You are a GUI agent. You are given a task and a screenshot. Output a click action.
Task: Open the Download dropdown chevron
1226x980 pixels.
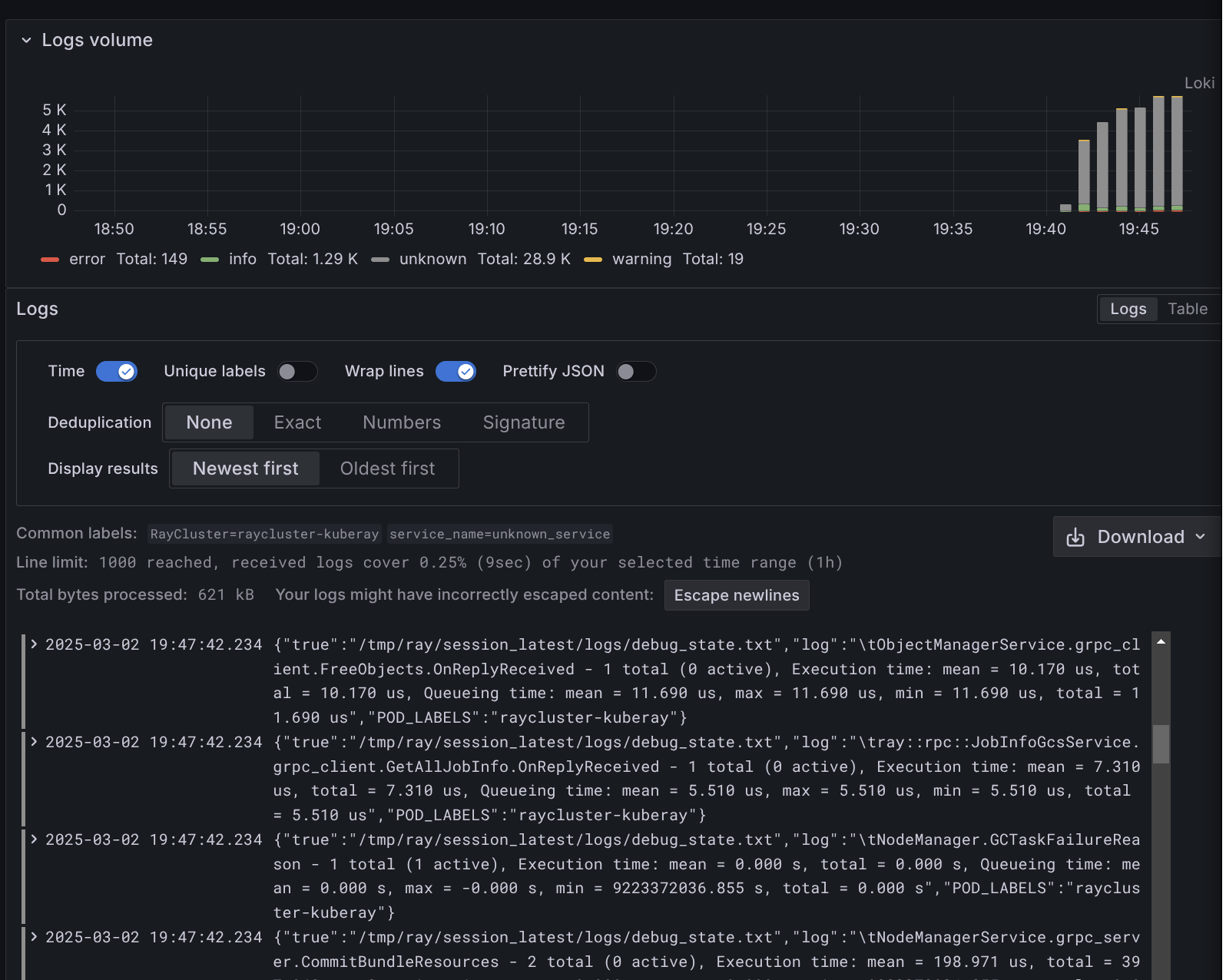click(x=1201, y=537)
